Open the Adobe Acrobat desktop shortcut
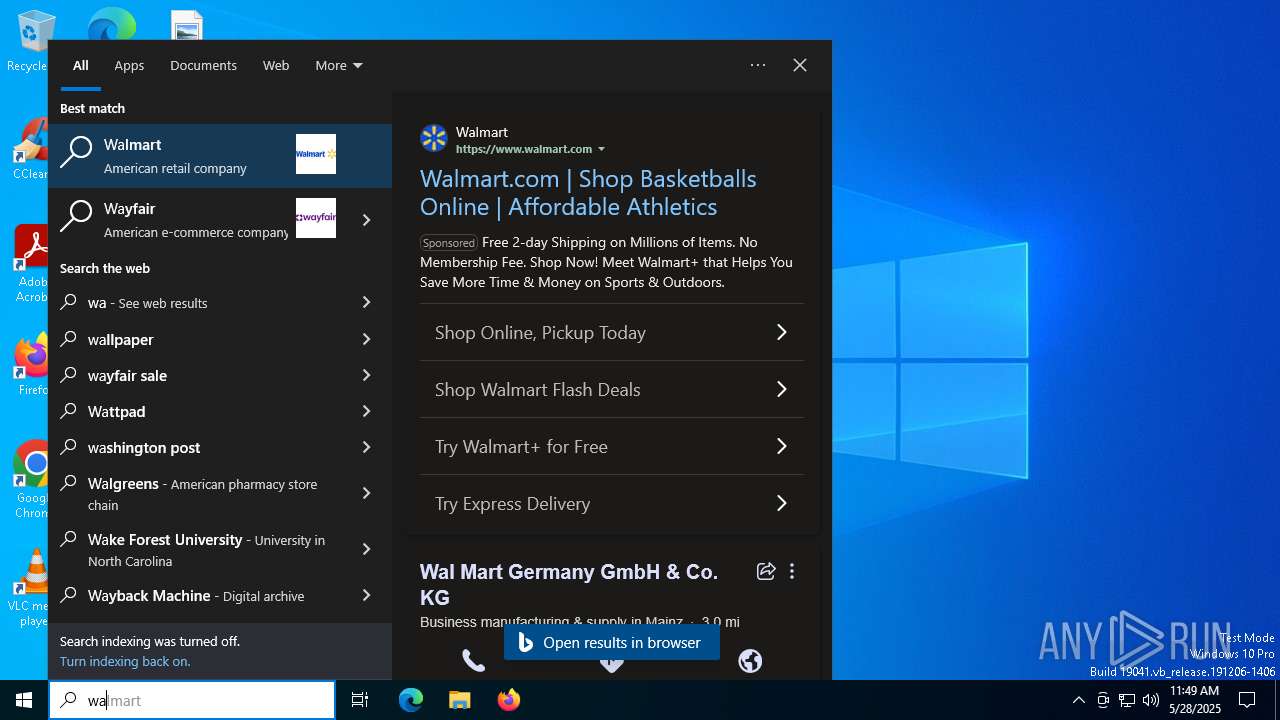Viewport: 1280px width, 720px height. click(30, 262)
